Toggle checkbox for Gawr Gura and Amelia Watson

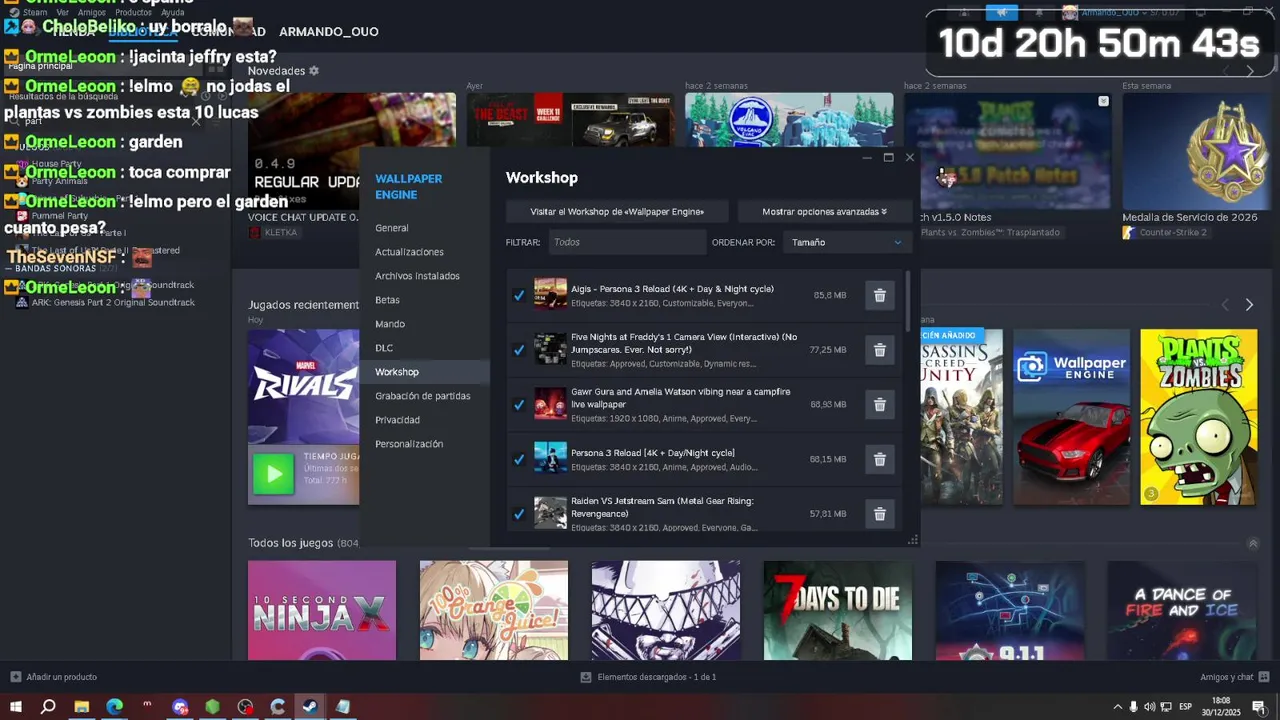(x=518, y=405)
